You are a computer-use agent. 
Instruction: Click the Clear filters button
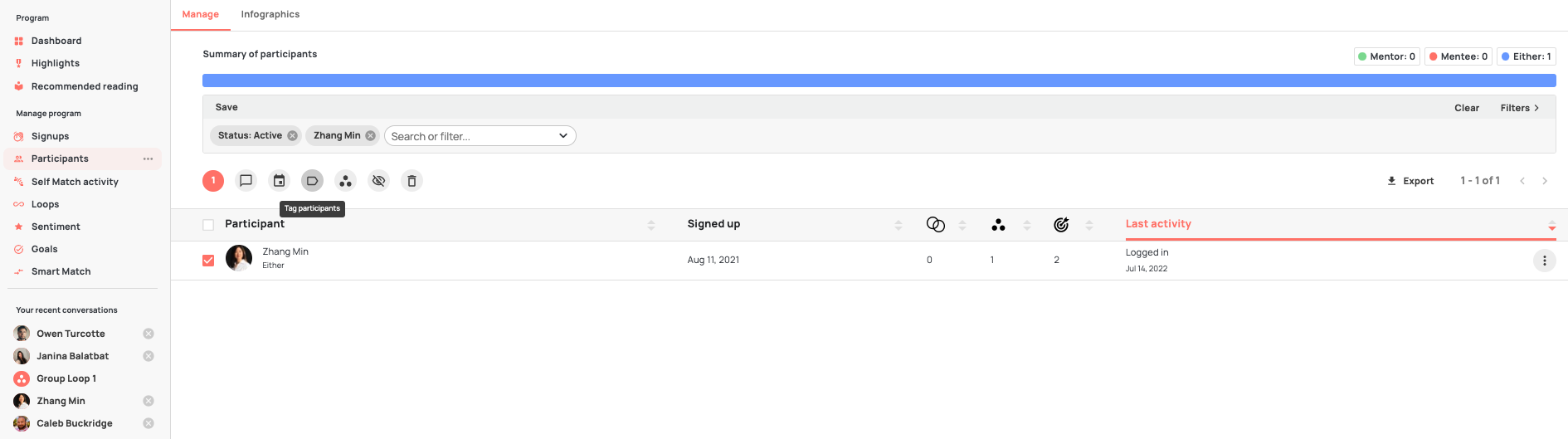(1467, 108)
